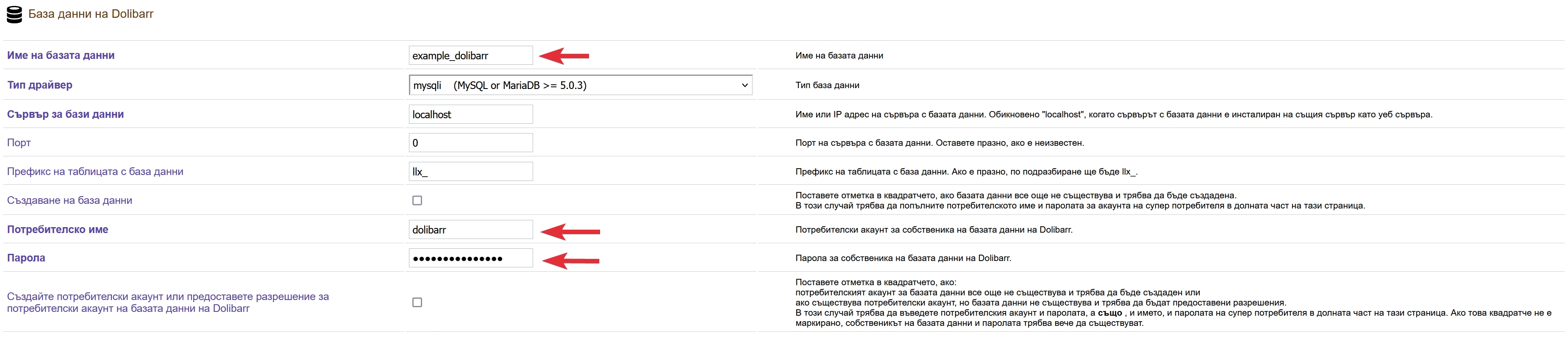Click the description 'Префикс на таблицата с база данни. Ако е празно'
This screenshot has height=339, width=1568.
967,172
